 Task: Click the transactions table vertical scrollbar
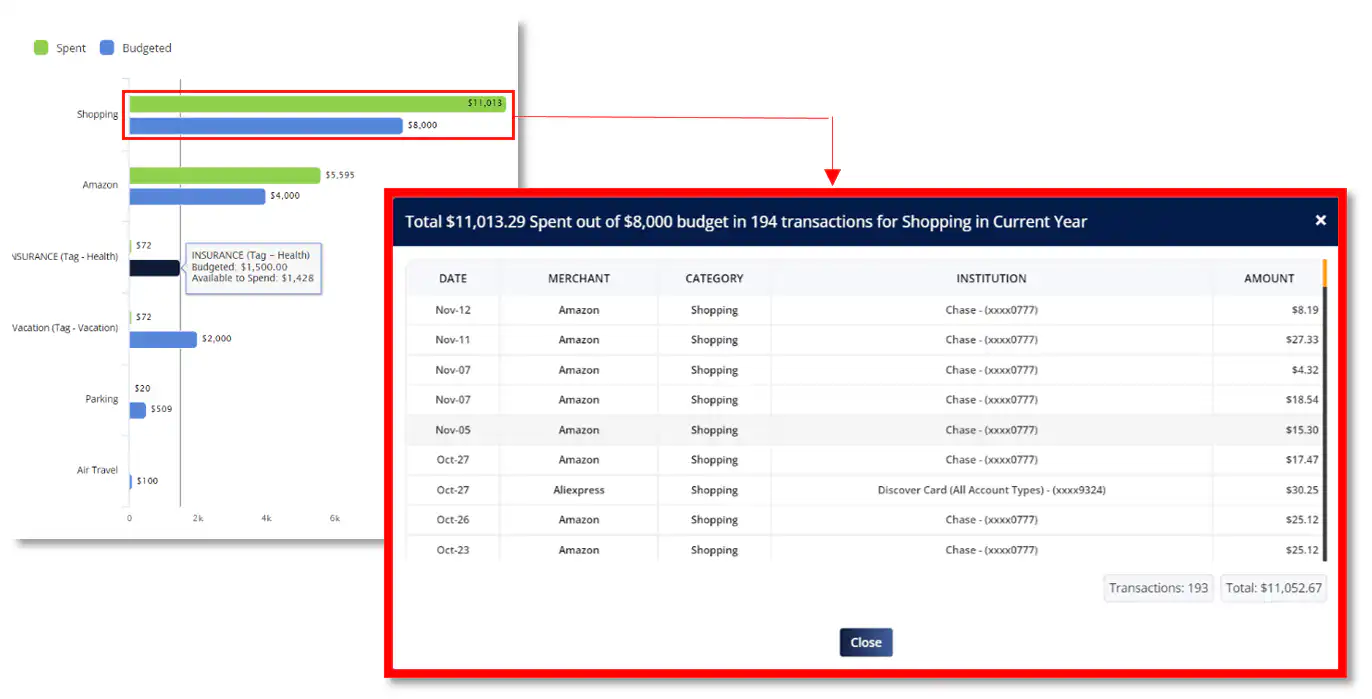1324,420
